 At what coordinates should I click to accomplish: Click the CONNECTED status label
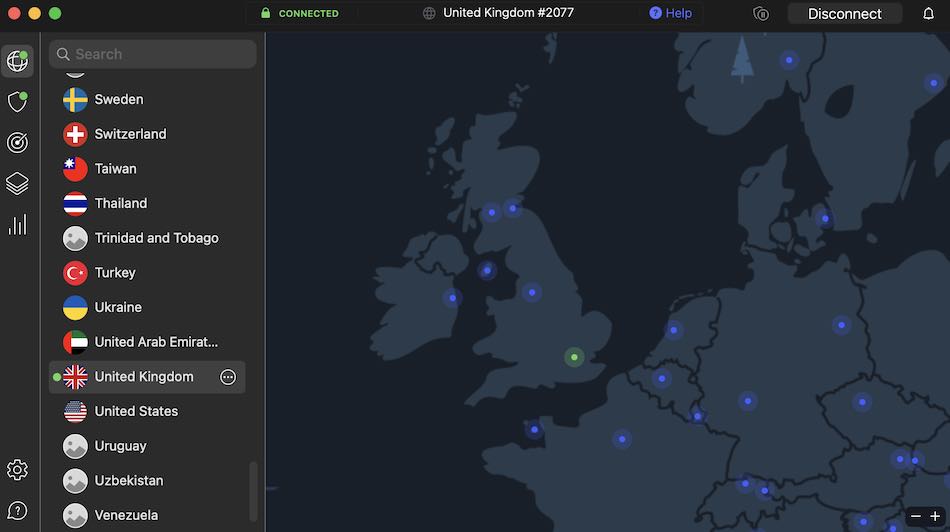click(308, 13)
